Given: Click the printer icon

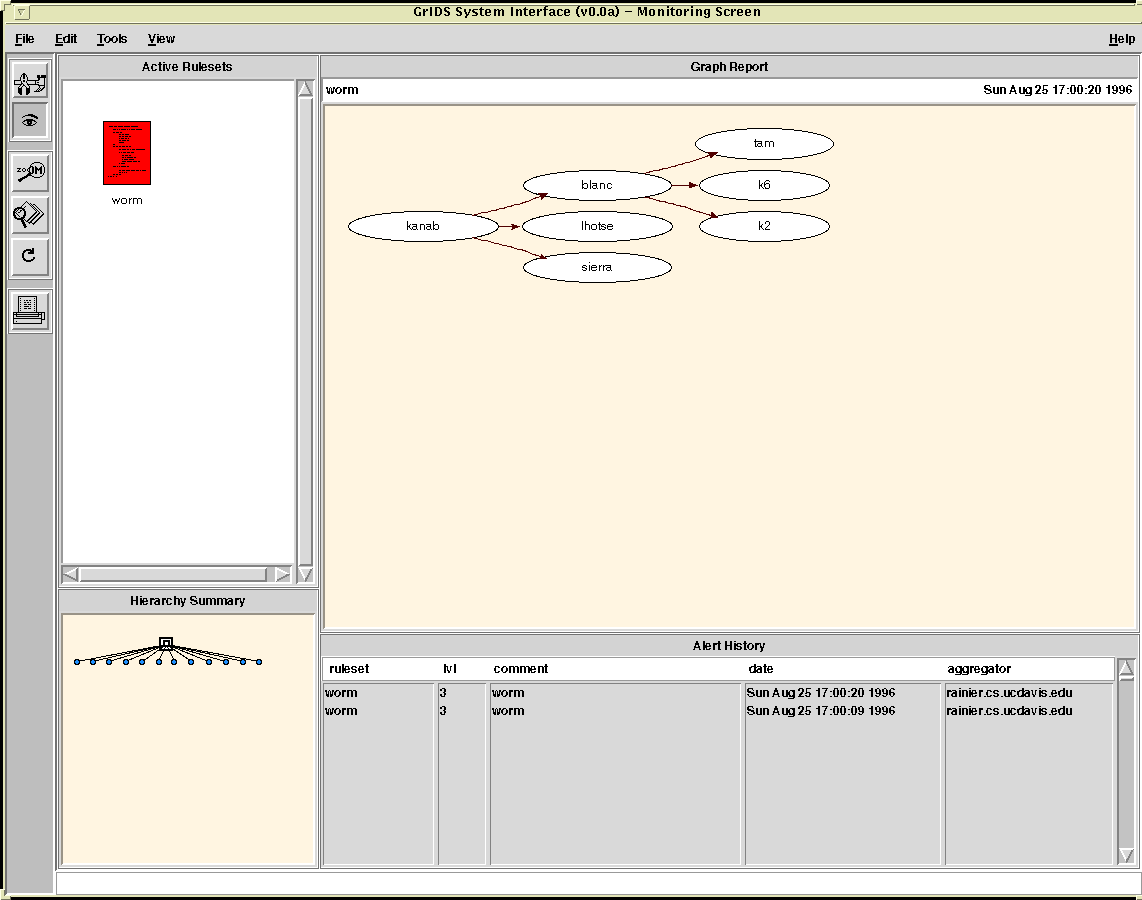Looking at the screenshot, I should tap(30, 311).
